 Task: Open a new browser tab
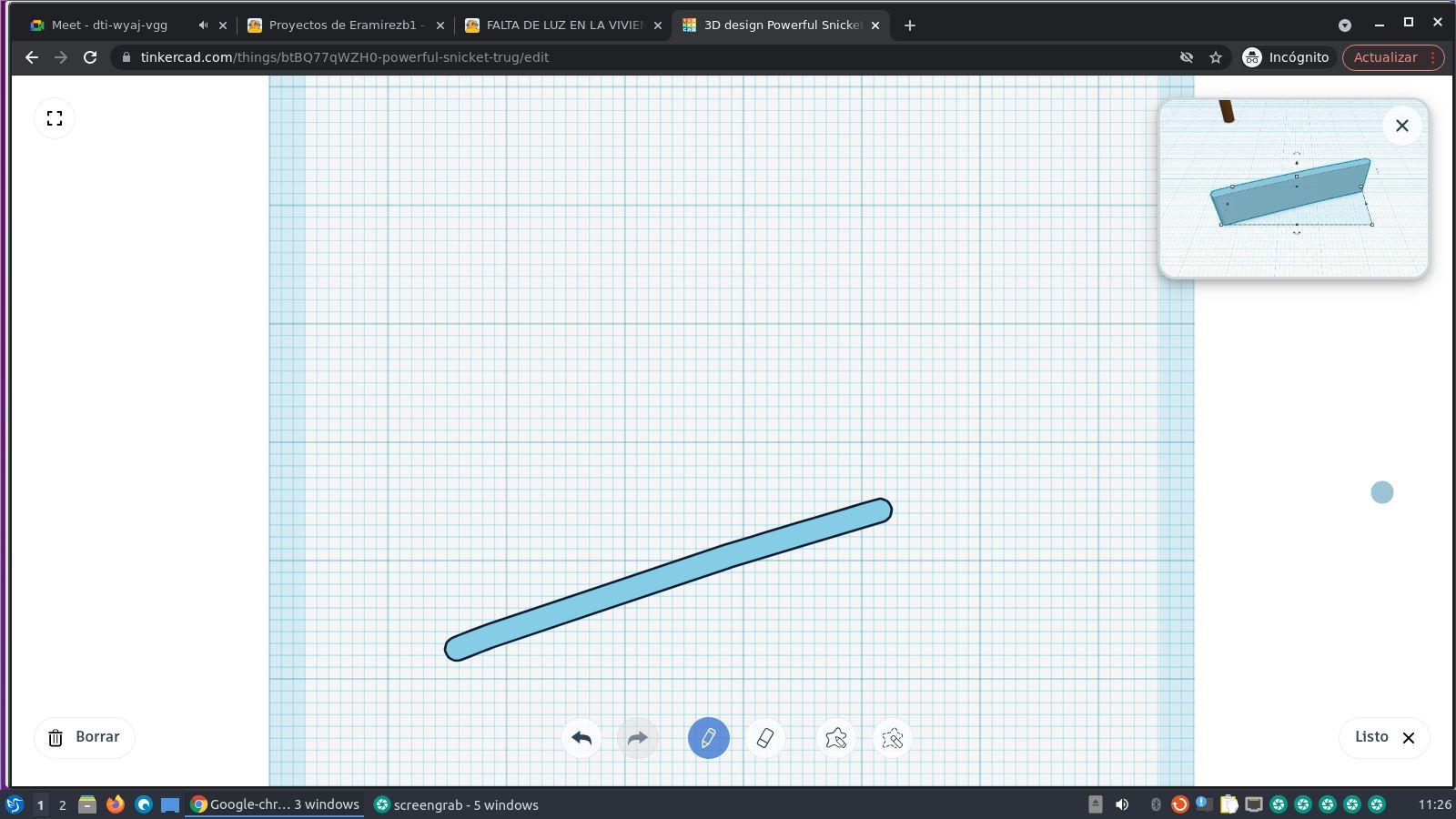(x=910, y=25)
